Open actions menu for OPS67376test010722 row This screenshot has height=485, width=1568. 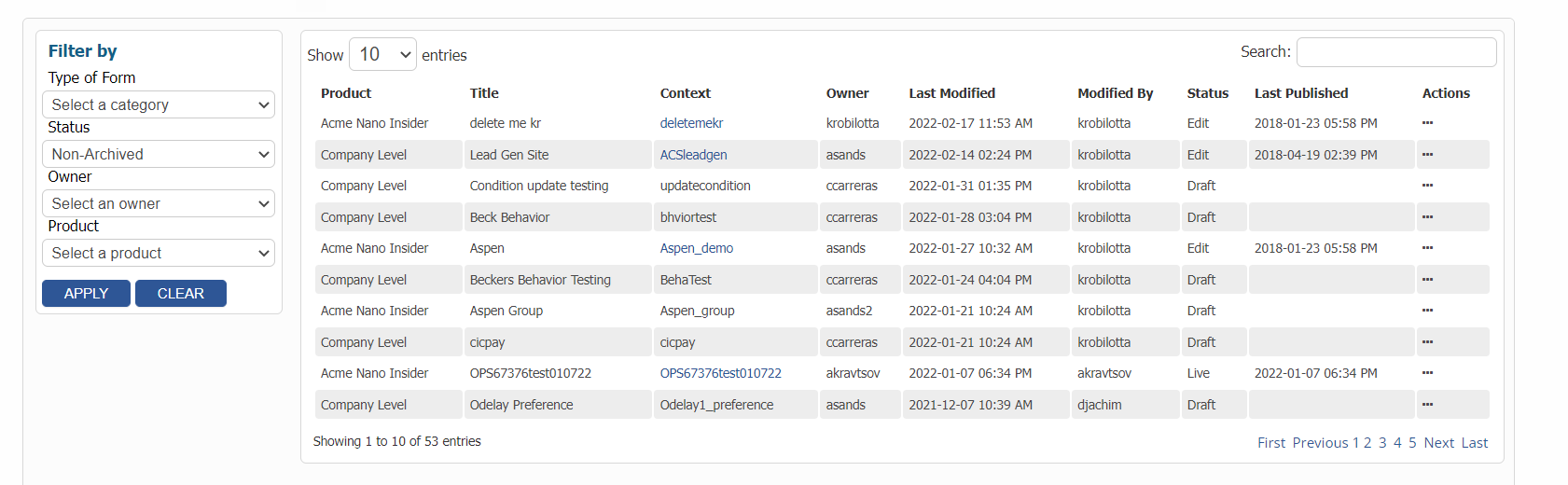pos(1427,373)
